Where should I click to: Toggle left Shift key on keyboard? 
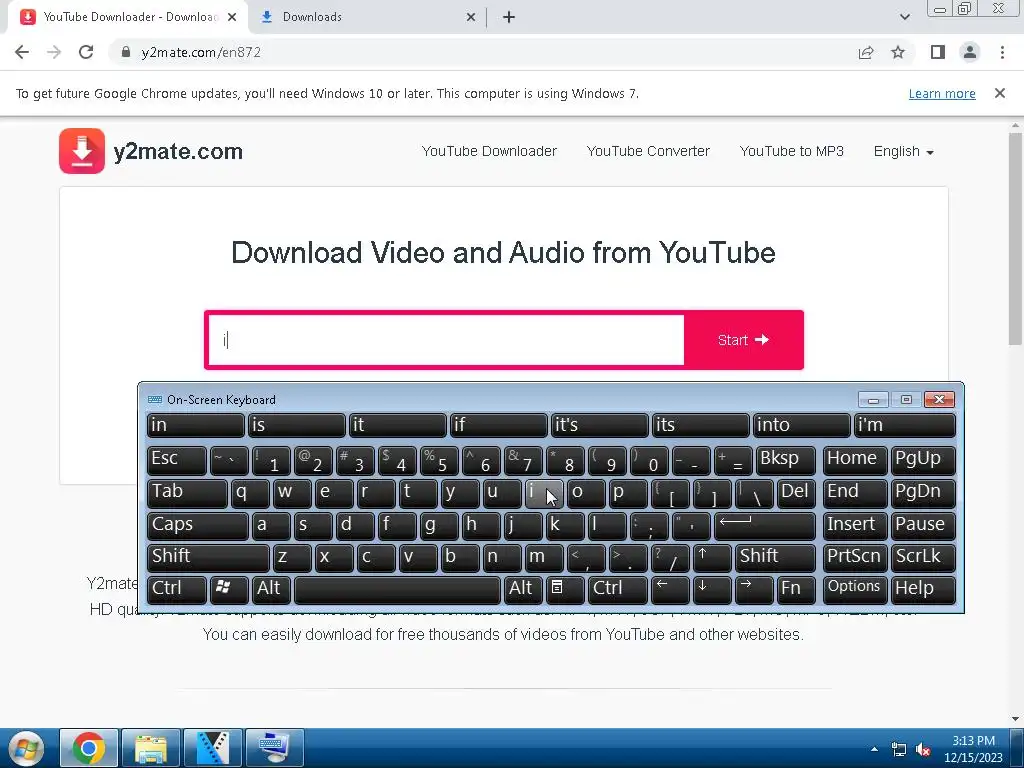(208, 557)
